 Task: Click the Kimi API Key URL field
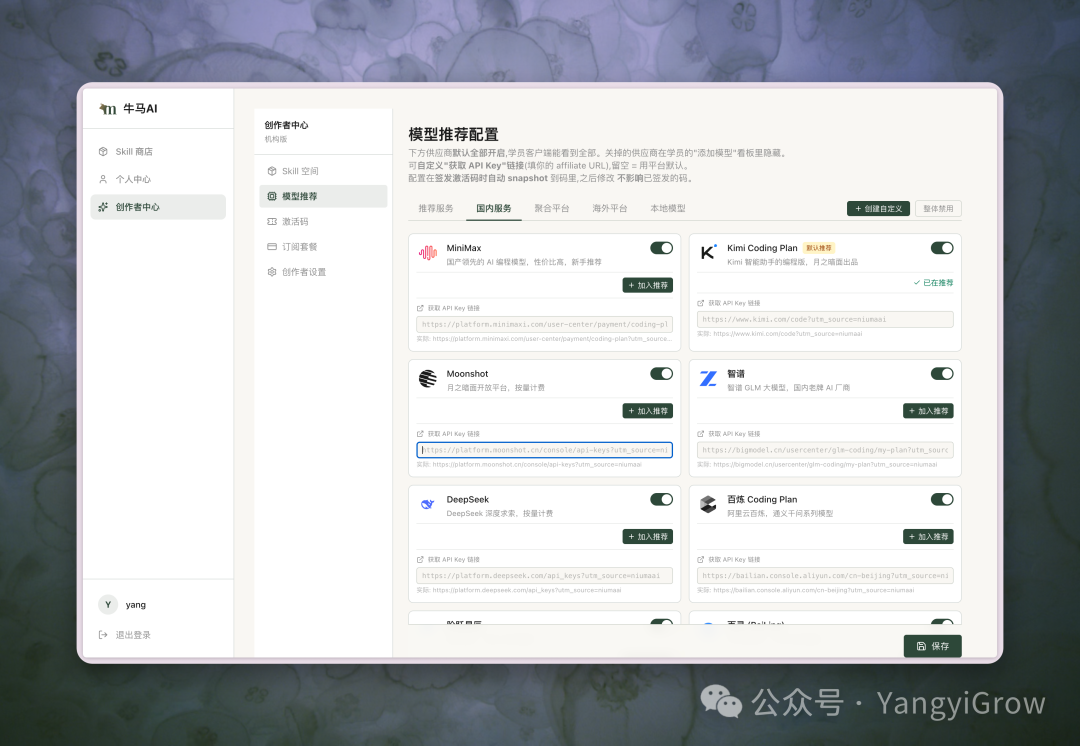825,319
